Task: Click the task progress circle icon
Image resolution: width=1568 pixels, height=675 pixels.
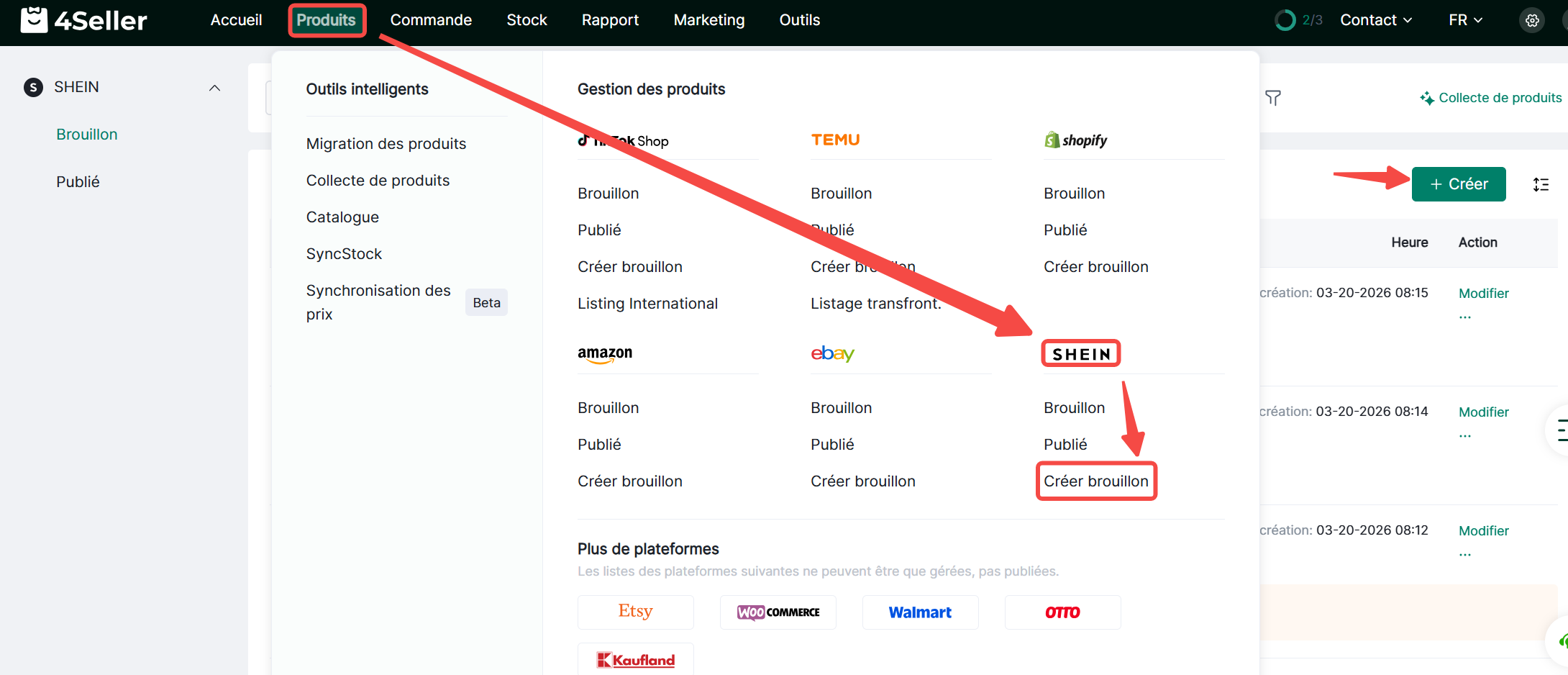Action: (1285, 20)
